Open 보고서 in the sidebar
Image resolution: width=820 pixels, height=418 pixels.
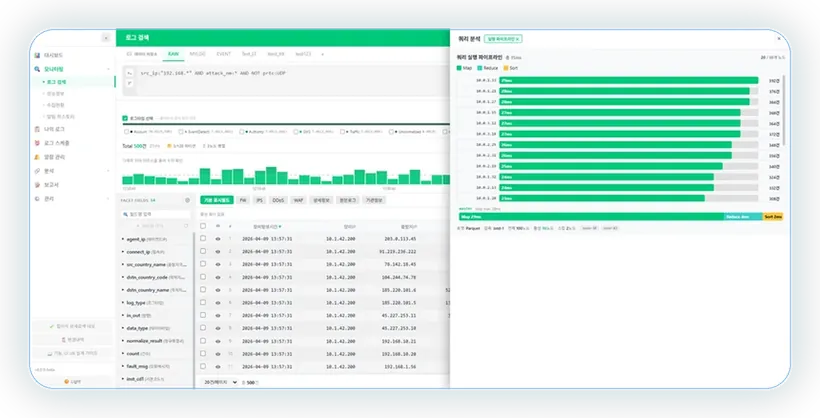[51, 185]
